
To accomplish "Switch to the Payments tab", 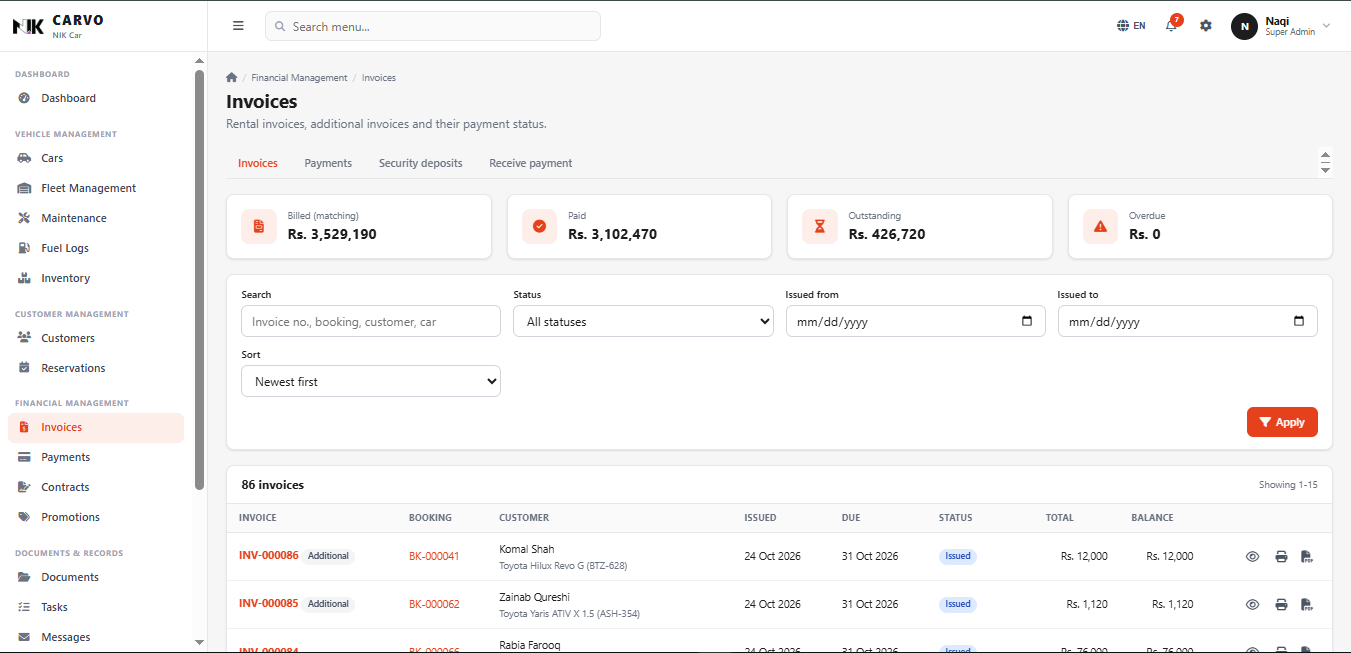I will (x=328, y=163).
